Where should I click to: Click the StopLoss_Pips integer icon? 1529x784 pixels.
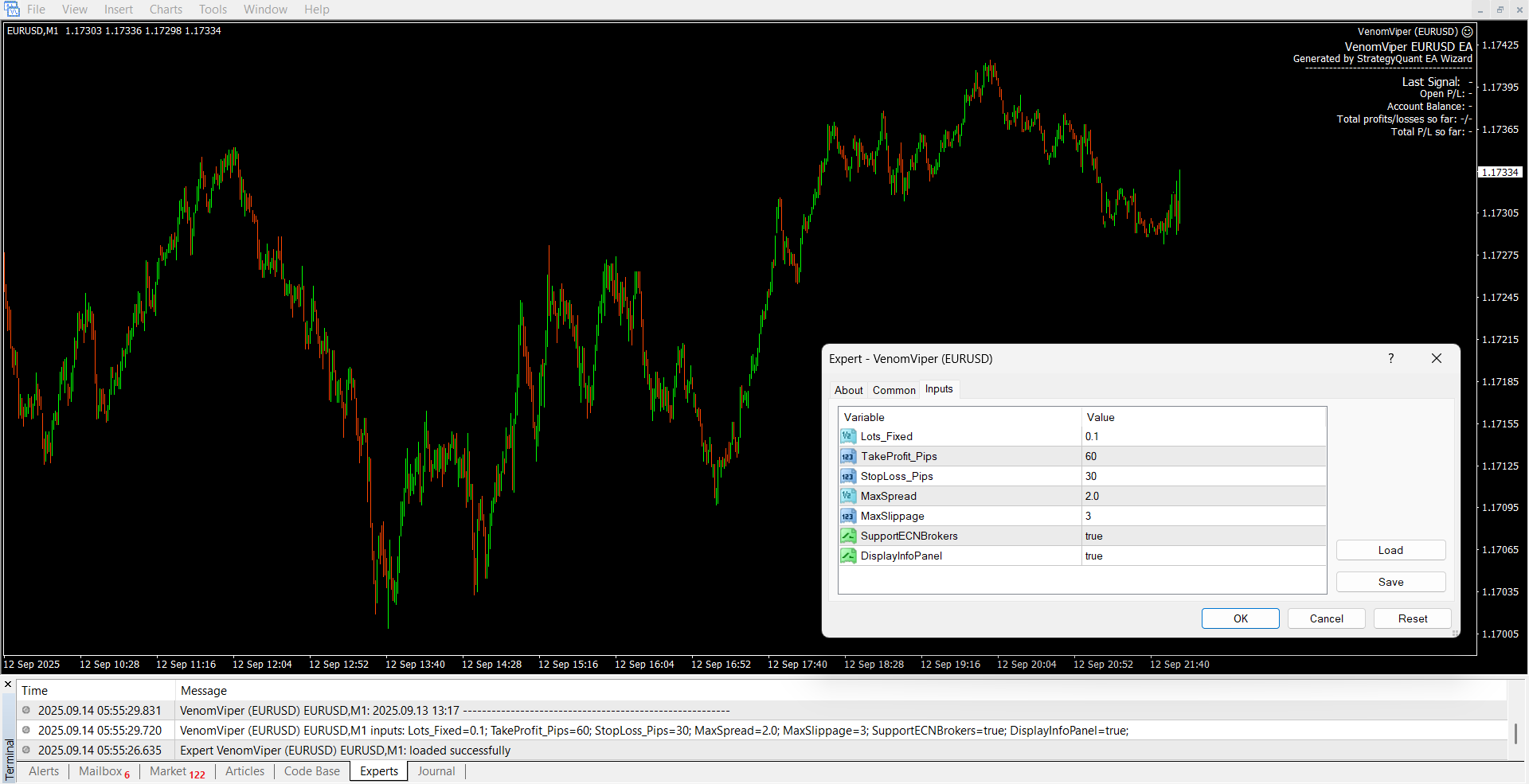click(x=848, y=476)
